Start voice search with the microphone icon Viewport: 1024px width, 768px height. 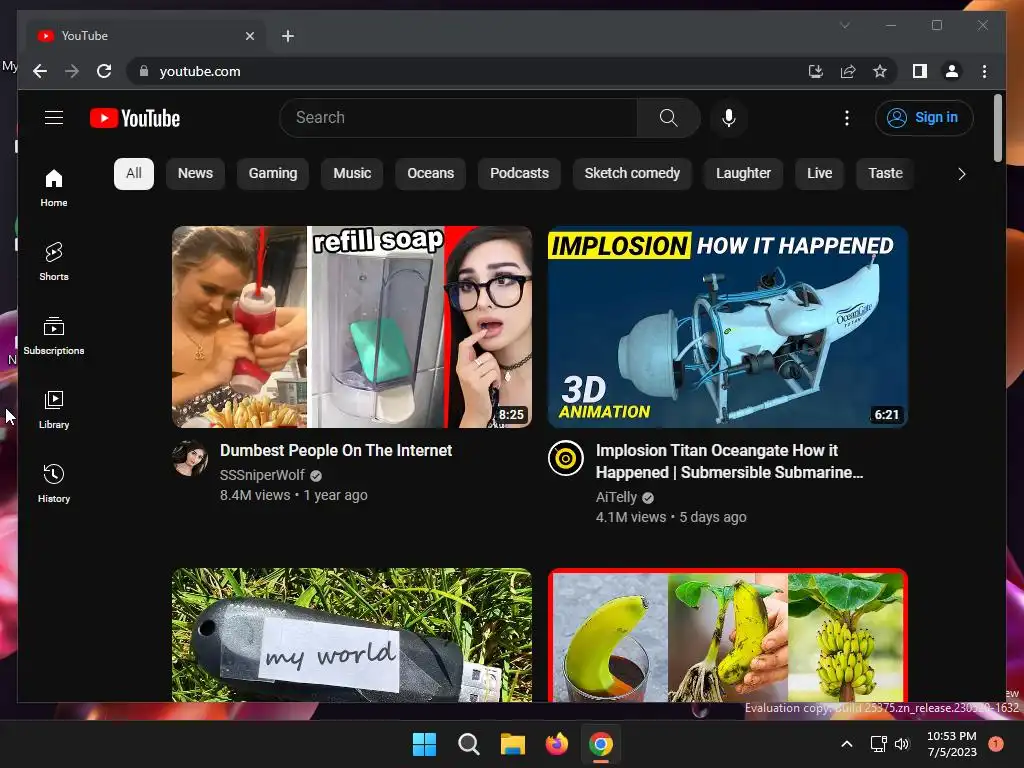click(x=729, y=118)
